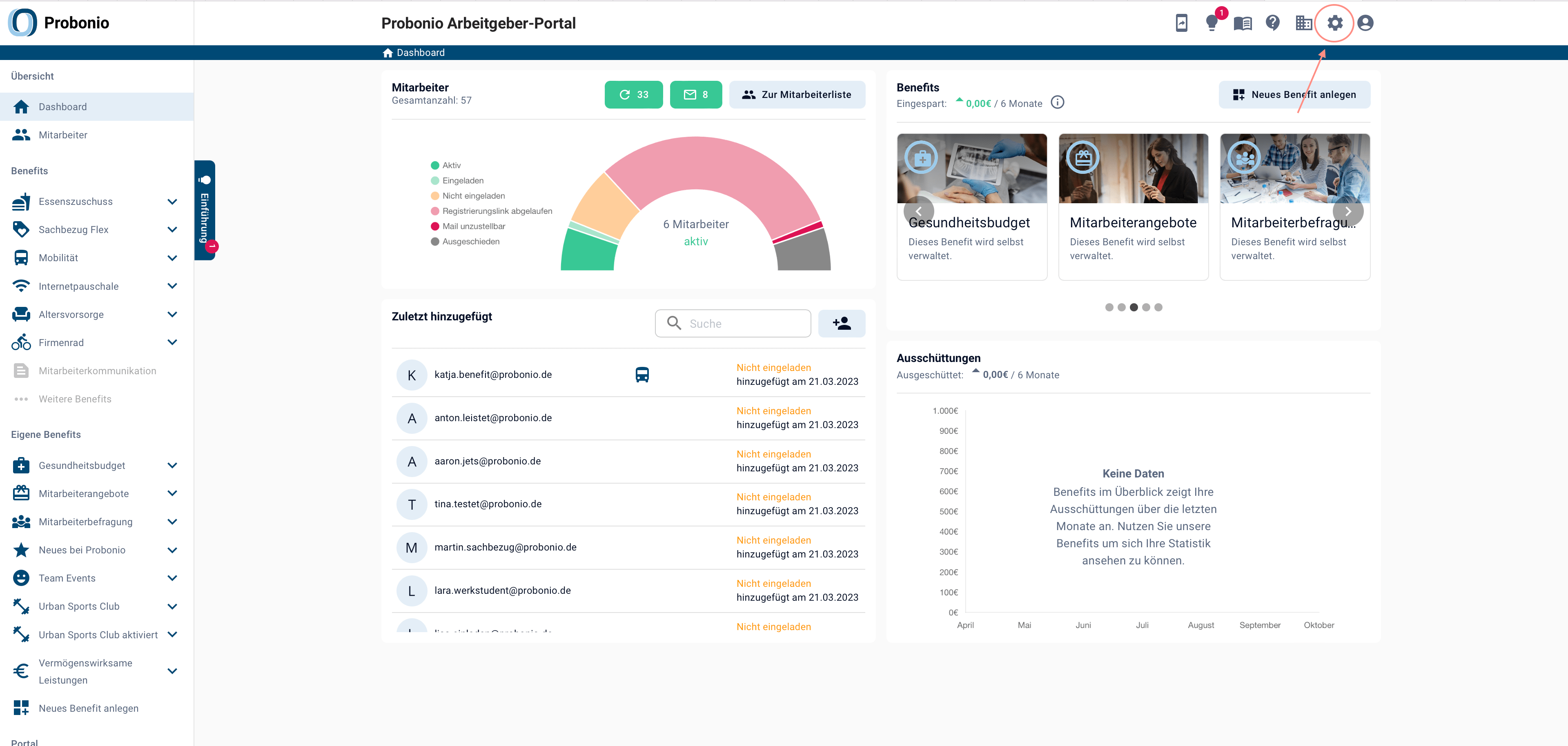Screen dimensions: 1568x746
Task: Click the T avatar of tina.testet@probonio.de
Action: pyautogui.click(x=412, y=505)
